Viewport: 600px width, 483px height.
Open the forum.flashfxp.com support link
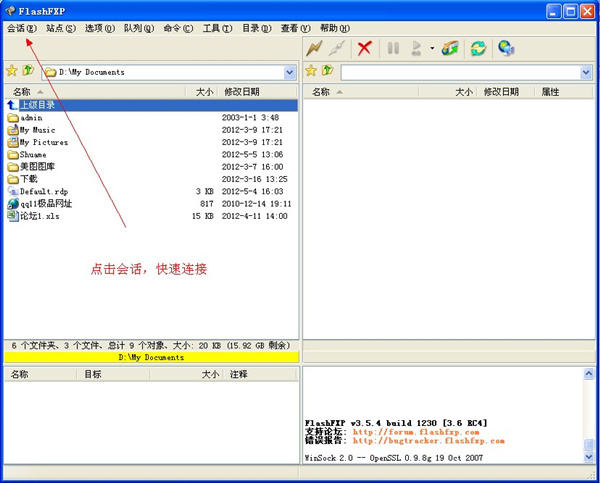click(416, 432)
